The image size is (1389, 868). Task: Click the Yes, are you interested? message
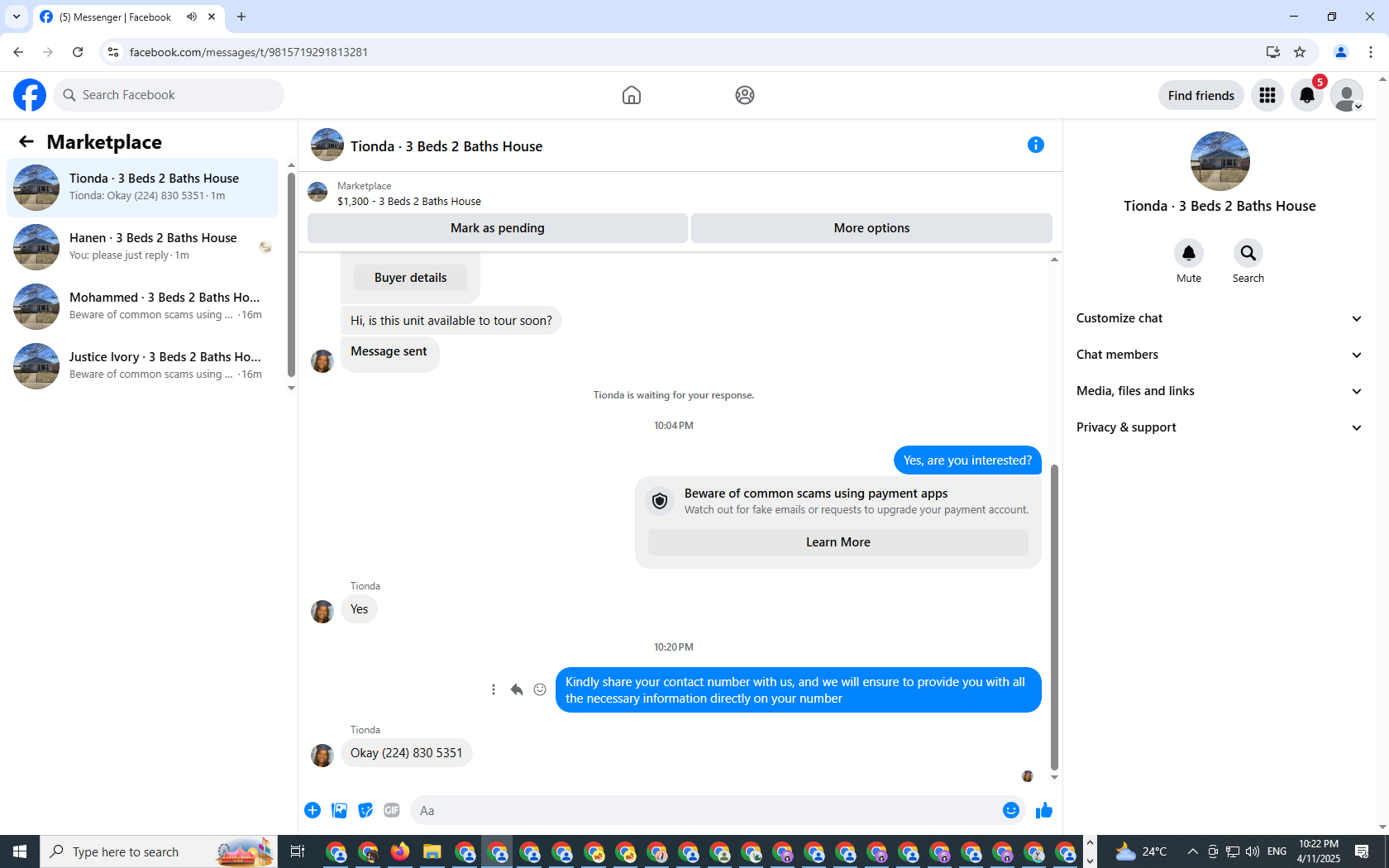967,460
